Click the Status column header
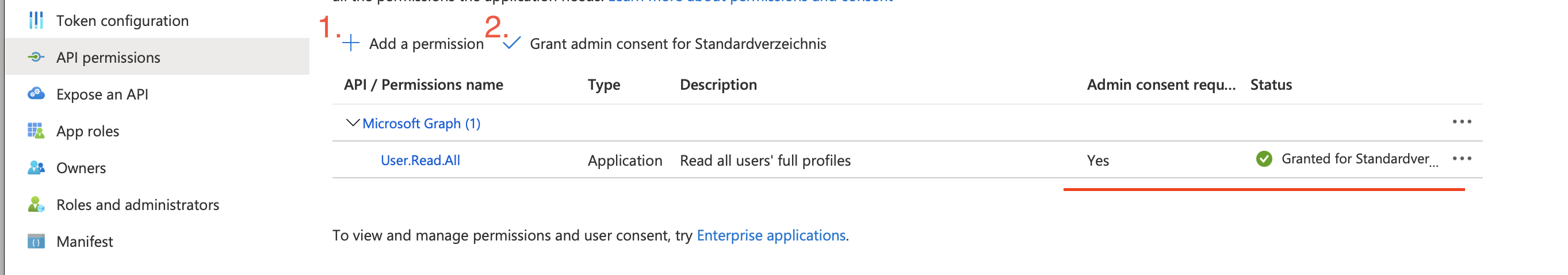Image resolution: width=1568 pixels, height=275 pixels. tap(1271, 85)
